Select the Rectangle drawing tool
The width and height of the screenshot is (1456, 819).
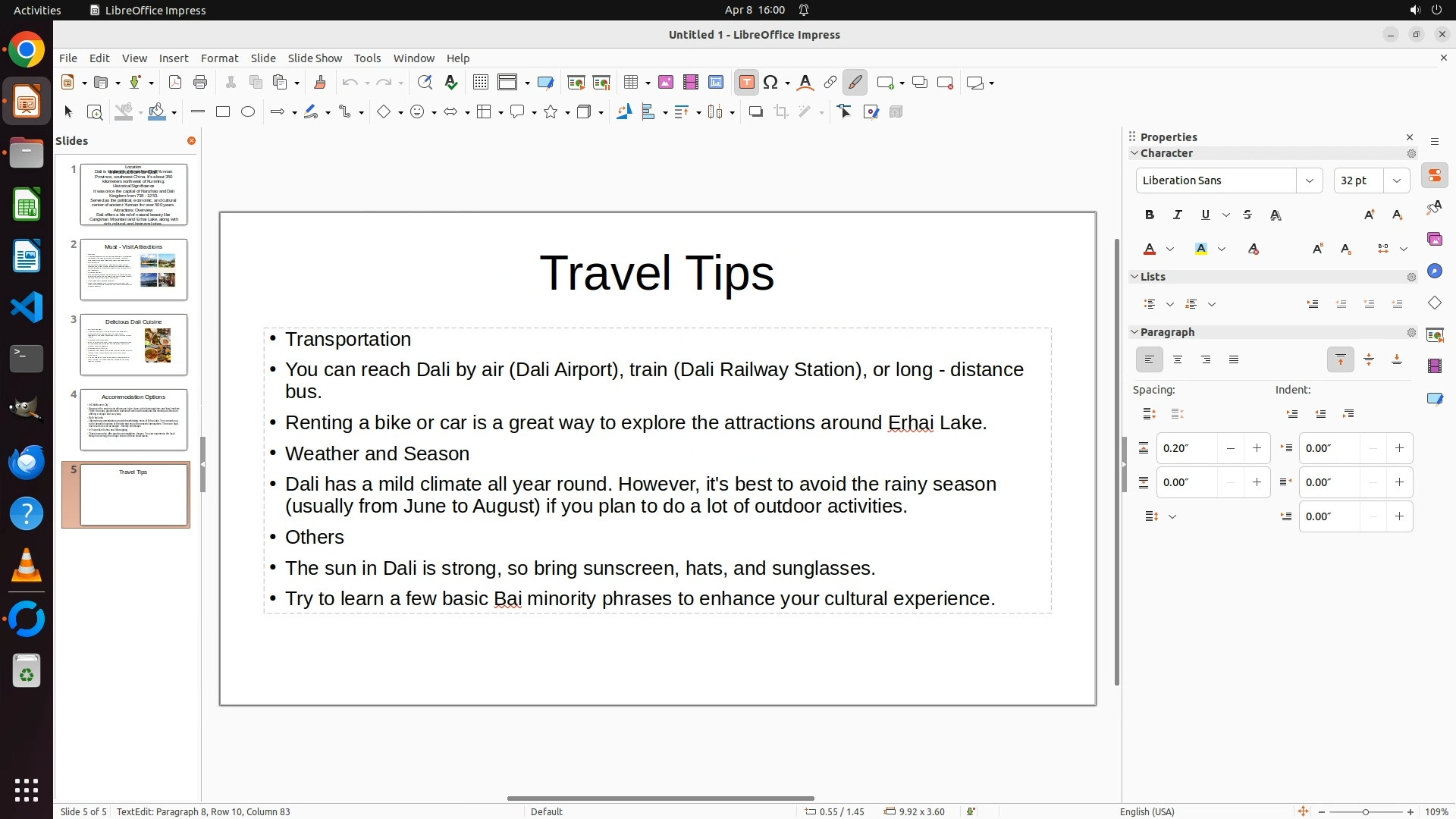tap(222, 112)
